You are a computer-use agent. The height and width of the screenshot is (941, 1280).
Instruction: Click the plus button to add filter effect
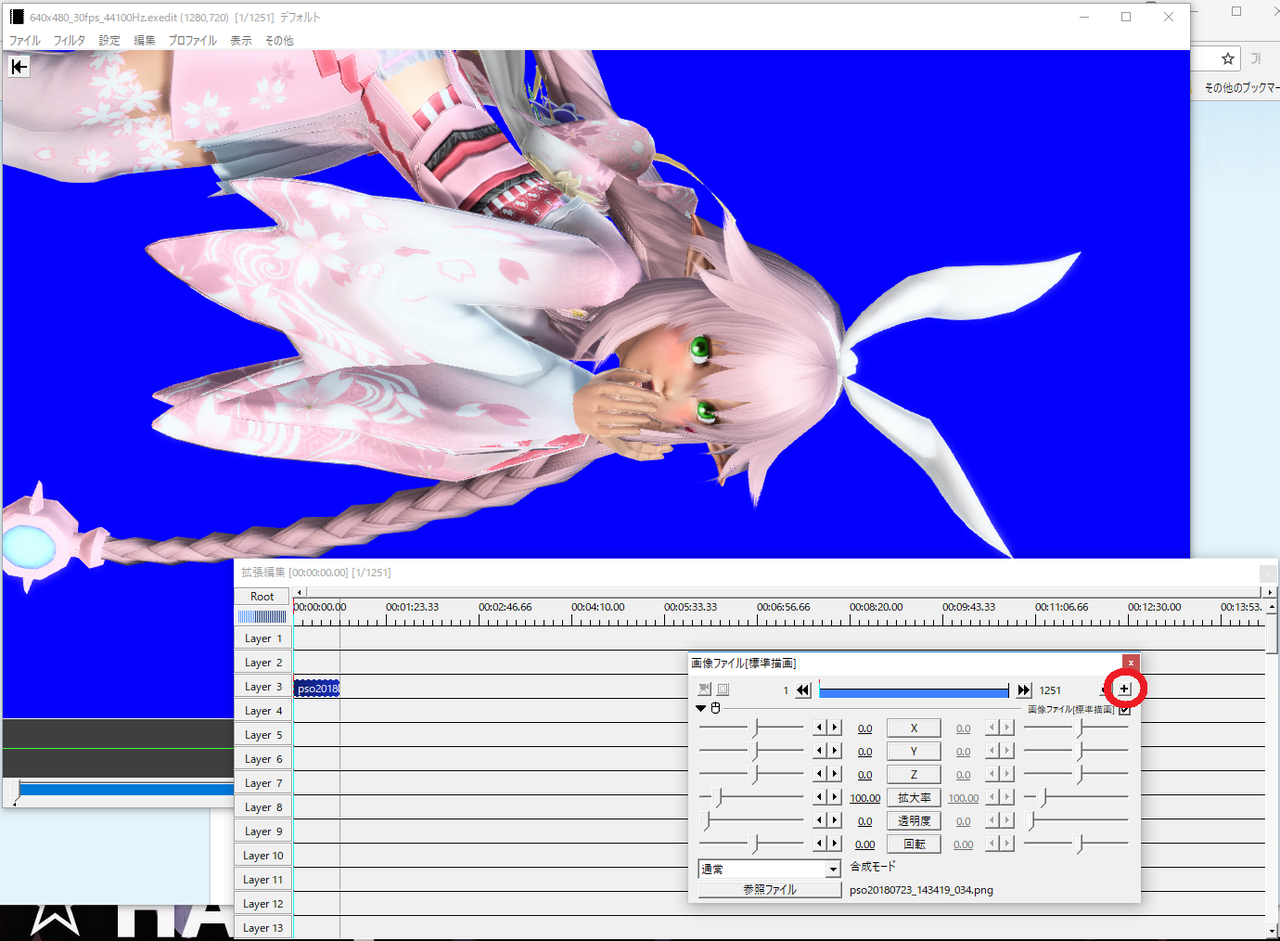(x=1124, y=689)
